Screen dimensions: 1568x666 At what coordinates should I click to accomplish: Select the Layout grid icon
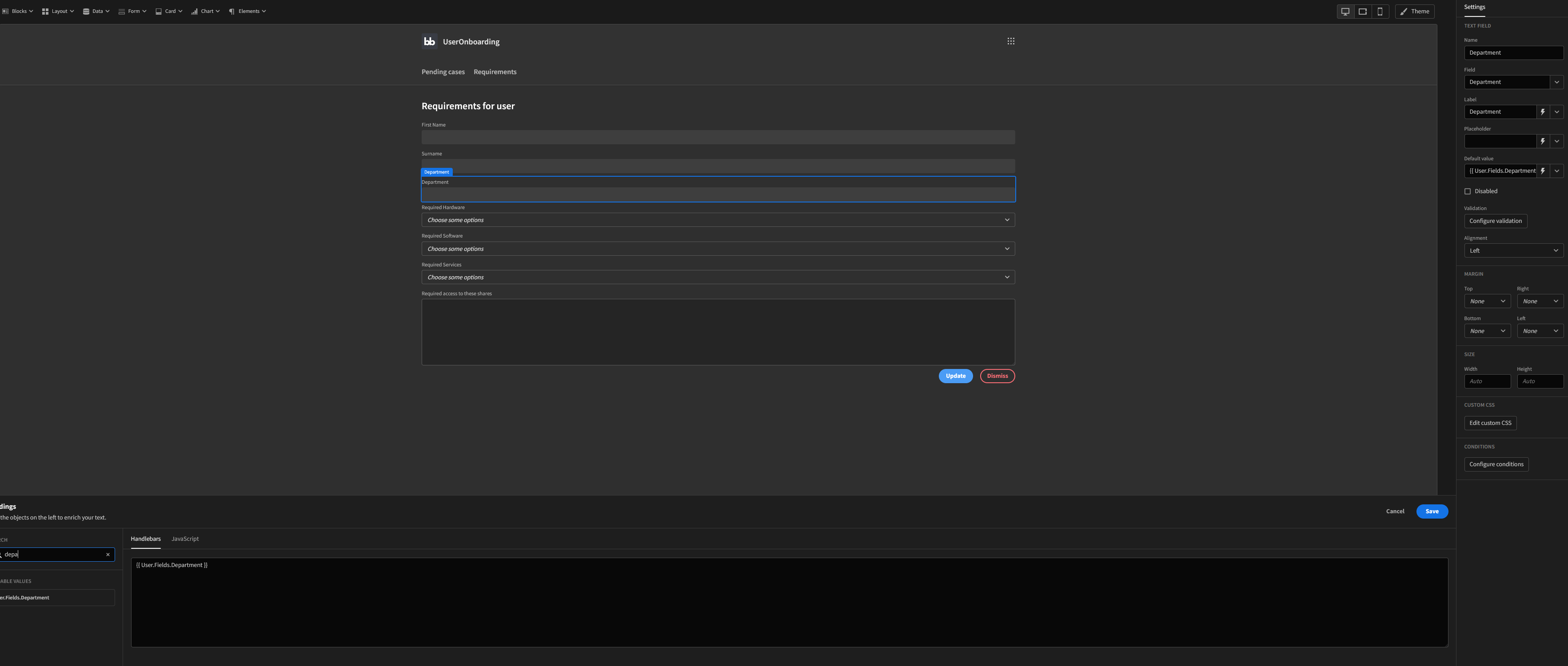point(44,11)
